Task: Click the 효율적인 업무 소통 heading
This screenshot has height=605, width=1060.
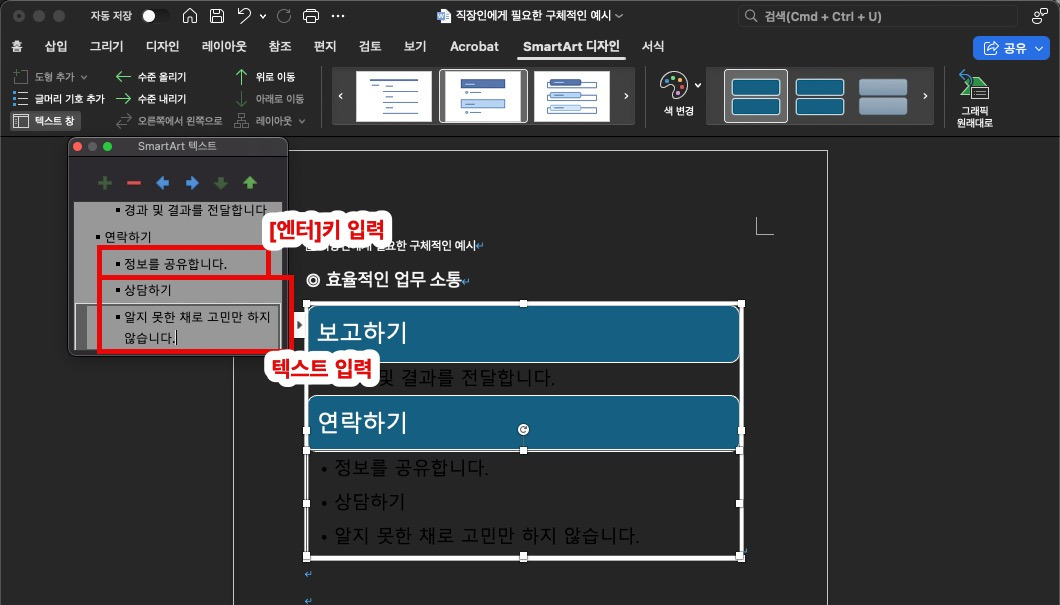Action: [393, 279]
